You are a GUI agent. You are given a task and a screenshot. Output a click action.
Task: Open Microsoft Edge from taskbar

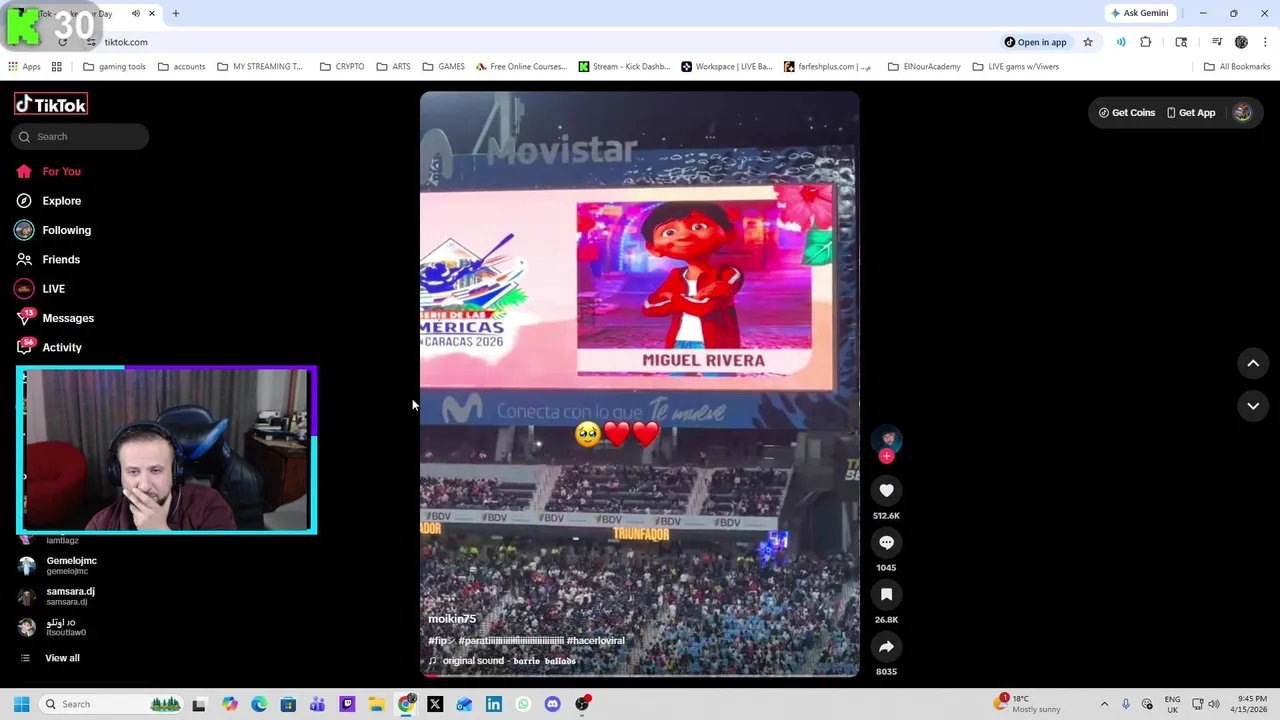(x=259, y=704)
